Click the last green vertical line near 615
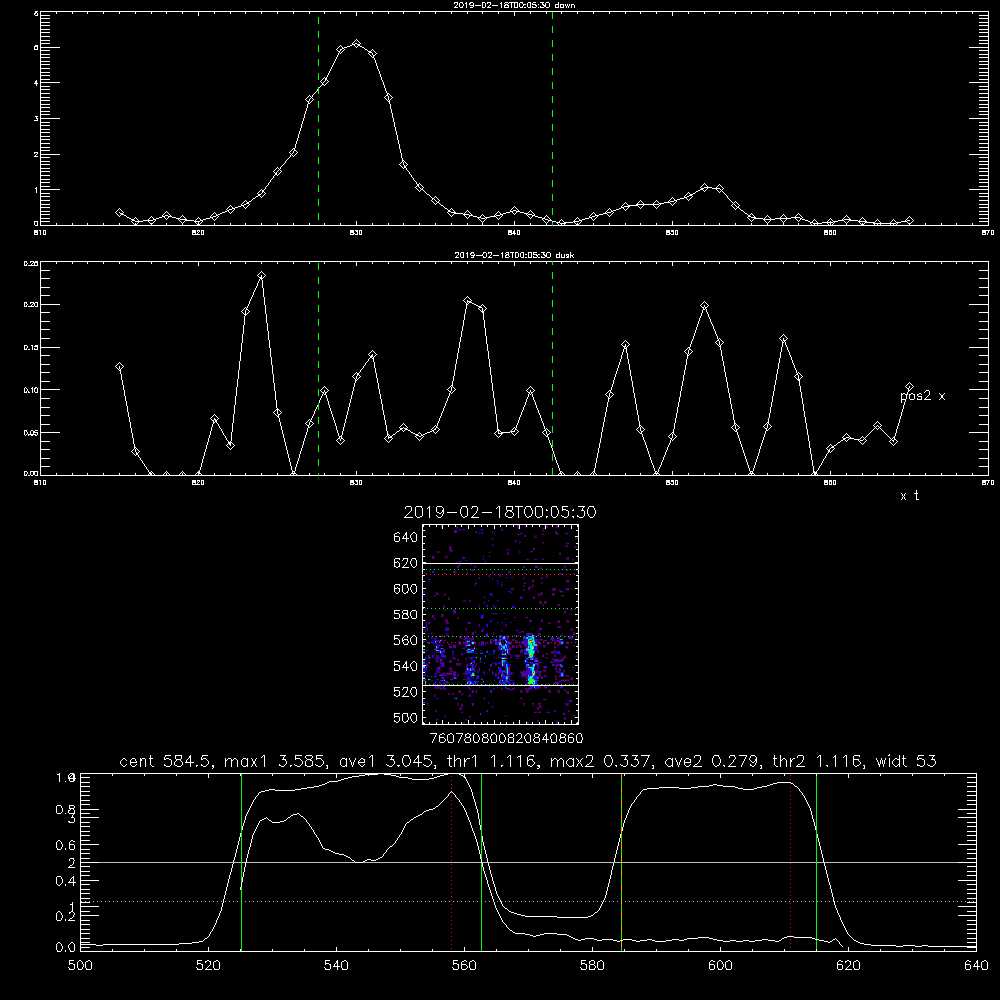1000x1000 pixels. (816, 862)
